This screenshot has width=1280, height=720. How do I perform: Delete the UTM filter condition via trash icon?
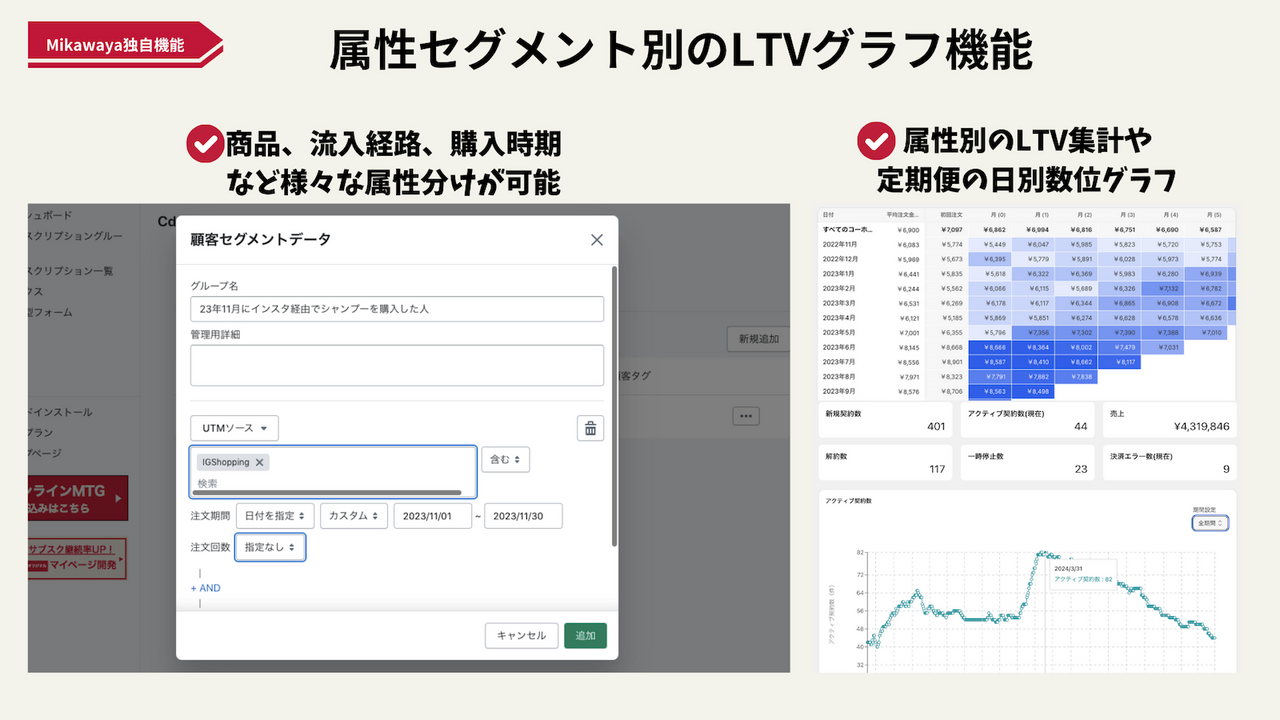tap(590, 428)
